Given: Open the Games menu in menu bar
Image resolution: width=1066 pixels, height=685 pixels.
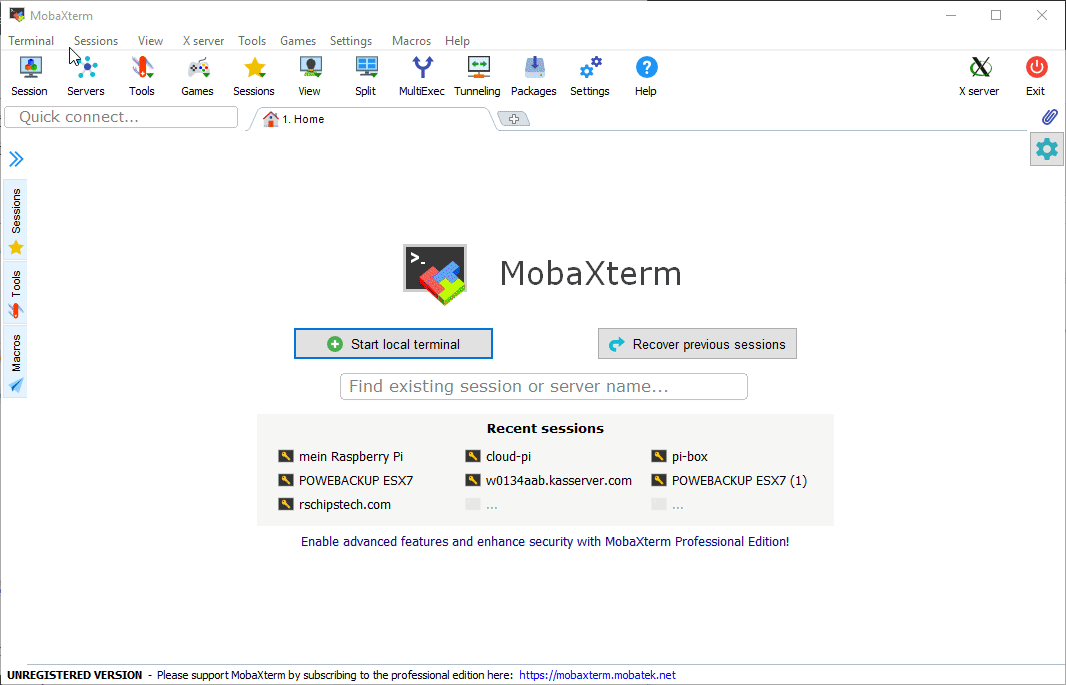Looking at the screenshot, I should (298, 41).
